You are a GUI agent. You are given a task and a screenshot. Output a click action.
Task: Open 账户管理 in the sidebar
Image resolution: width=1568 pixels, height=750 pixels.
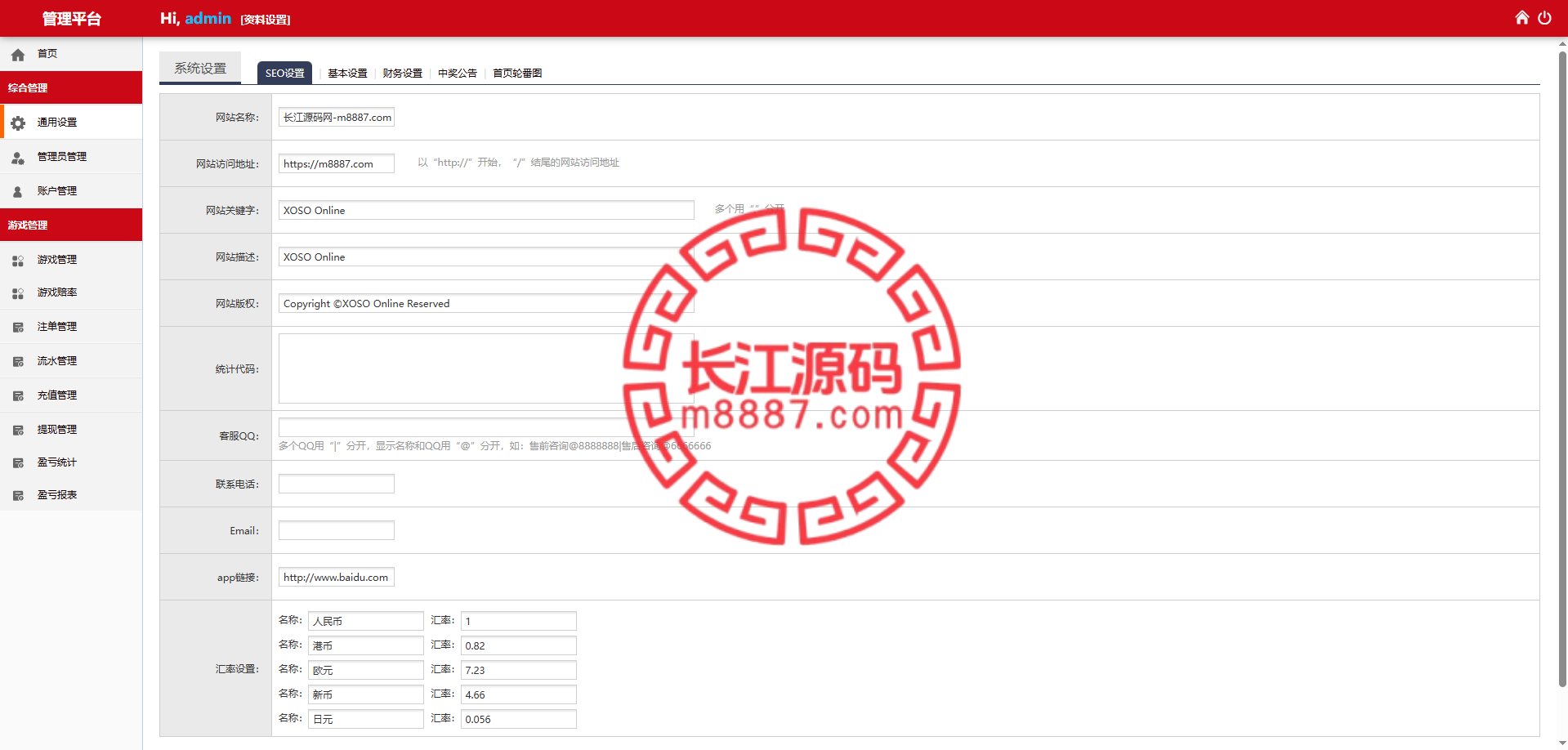coord(71,190)
